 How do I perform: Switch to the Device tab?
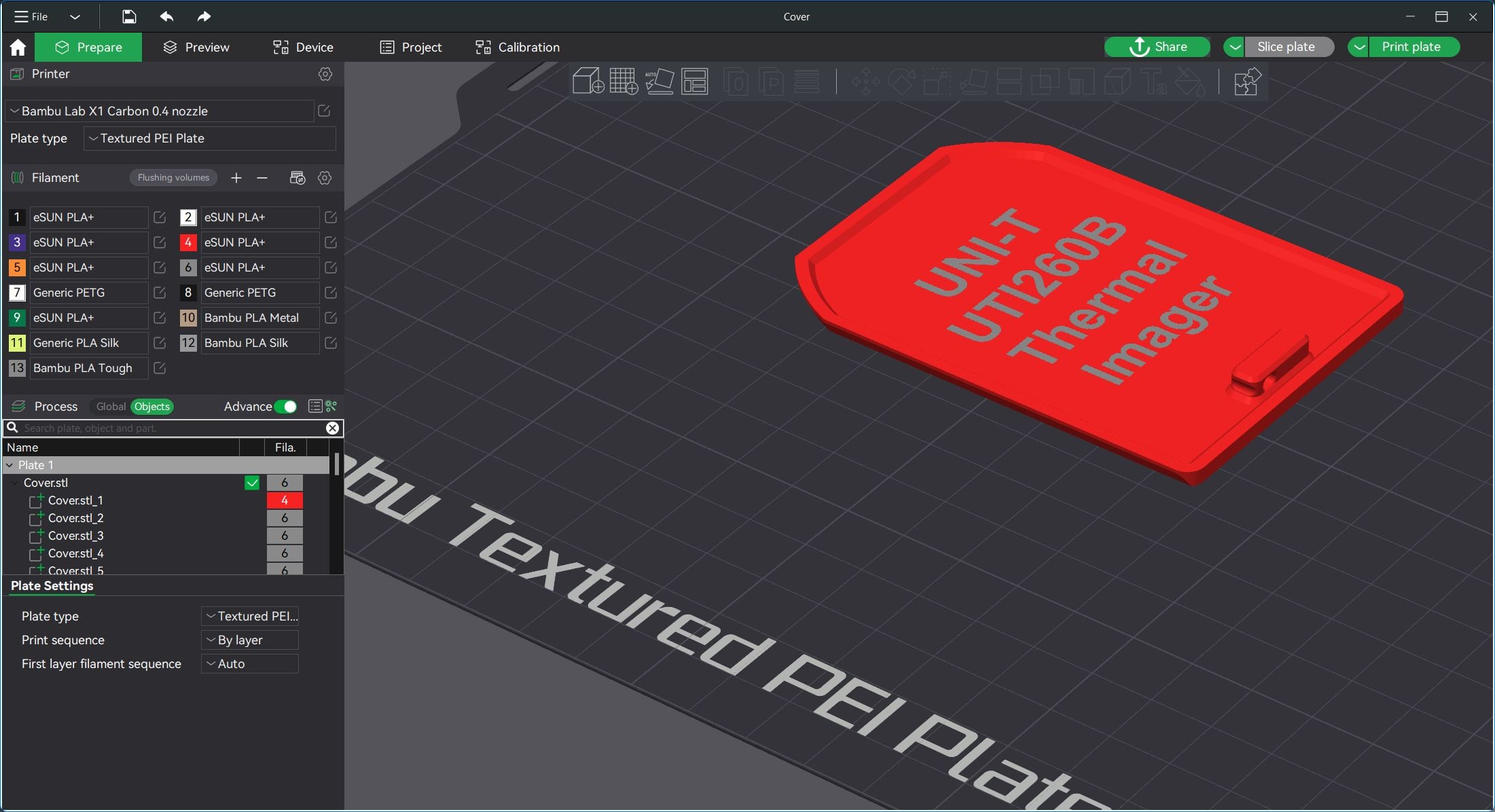[303, 47]
